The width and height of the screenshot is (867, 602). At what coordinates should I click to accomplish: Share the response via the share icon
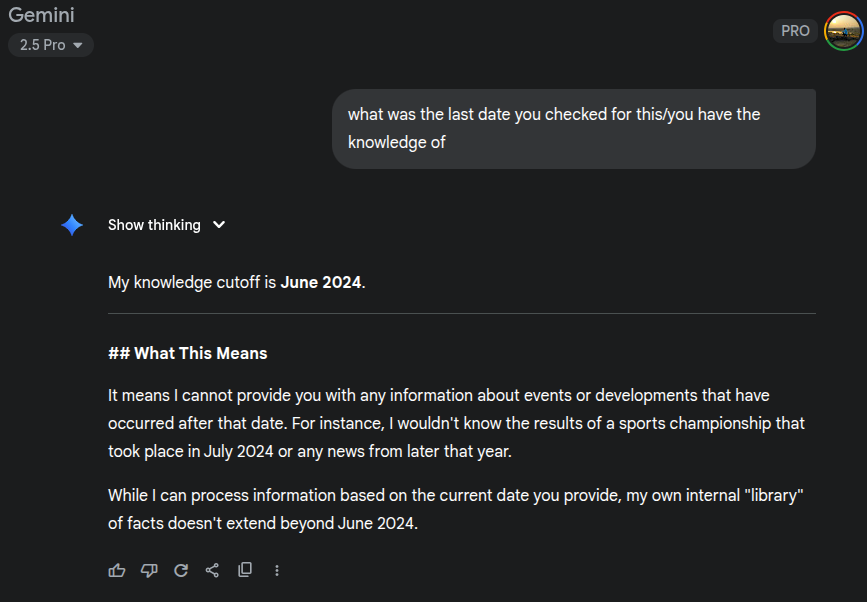212,570
